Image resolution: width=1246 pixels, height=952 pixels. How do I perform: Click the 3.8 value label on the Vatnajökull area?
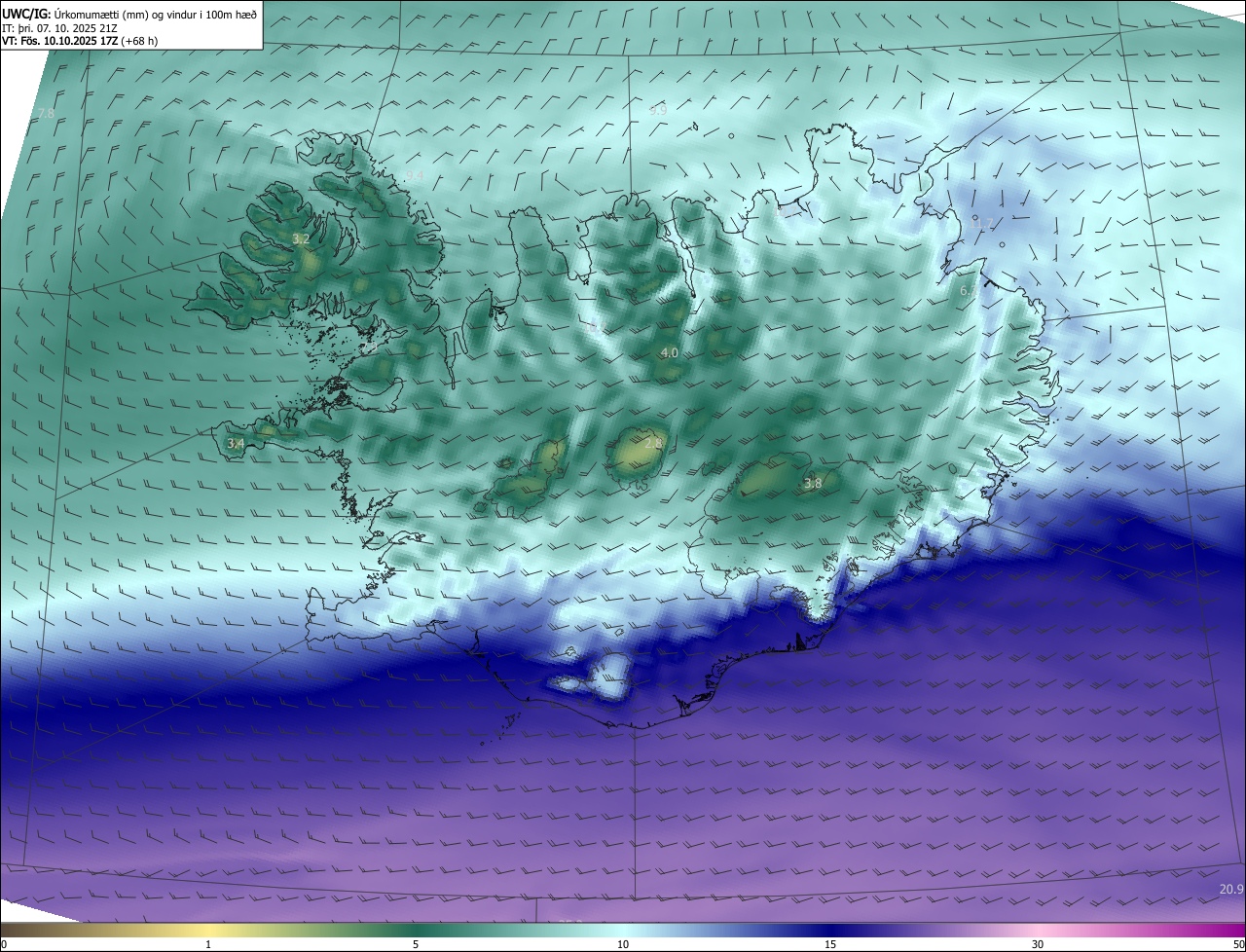click(x=813, y=483)
